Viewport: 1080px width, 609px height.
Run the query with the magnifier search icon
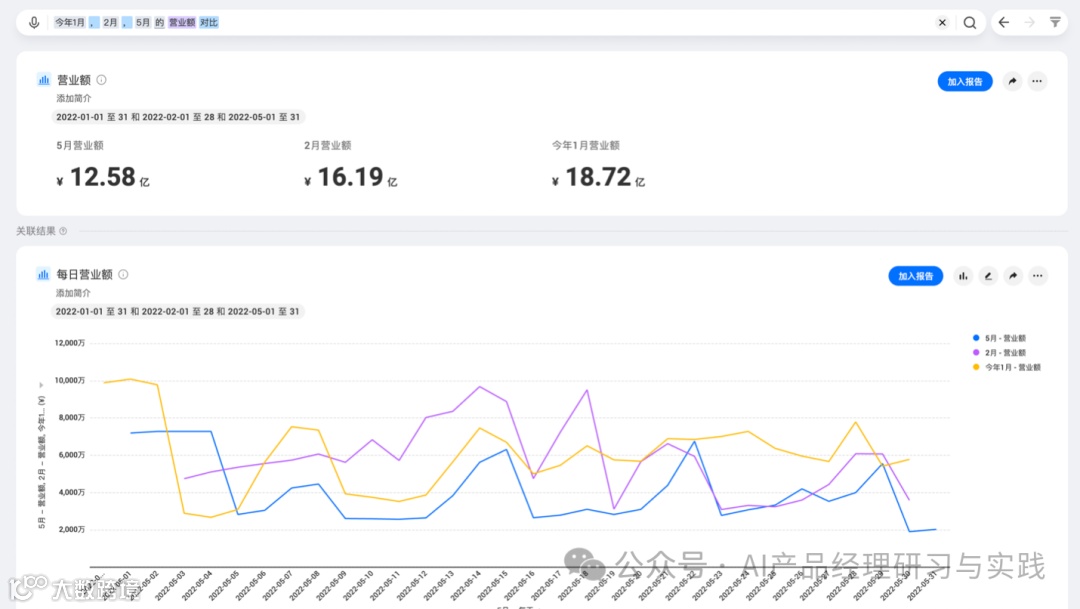[970, 23]
